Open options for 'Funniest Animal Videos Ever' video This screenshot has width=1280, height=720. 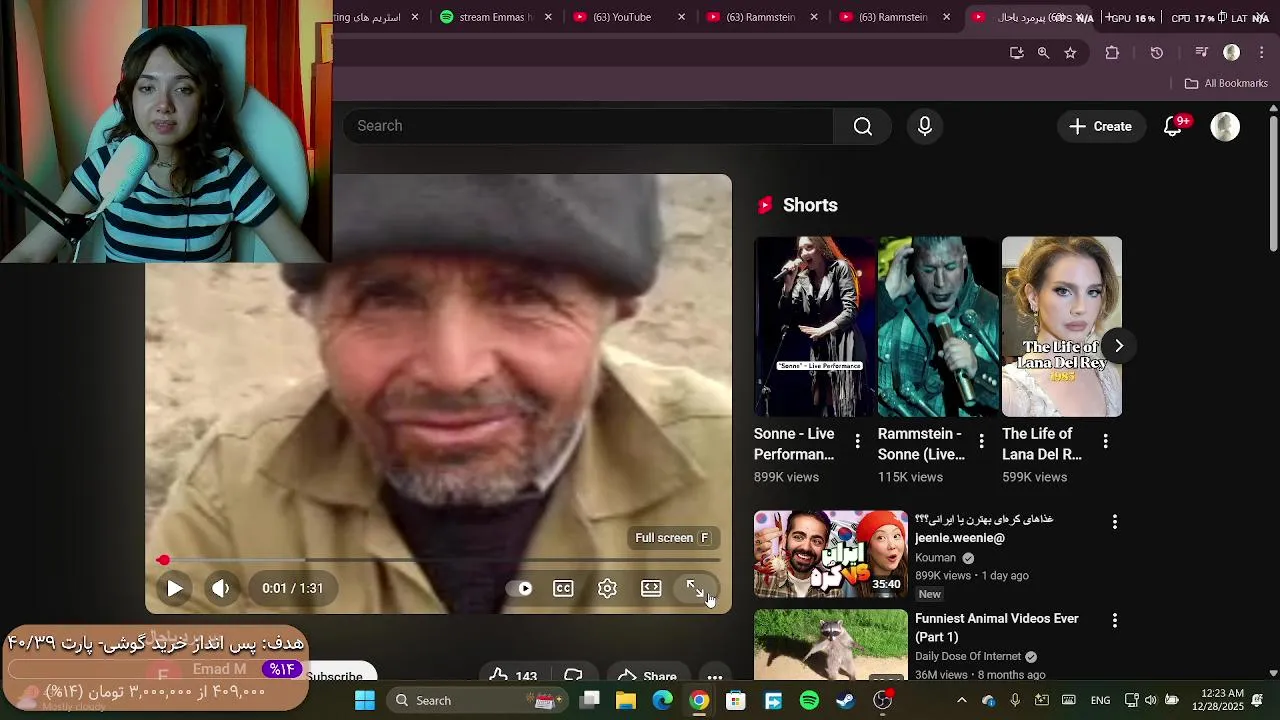[1115, 621]
